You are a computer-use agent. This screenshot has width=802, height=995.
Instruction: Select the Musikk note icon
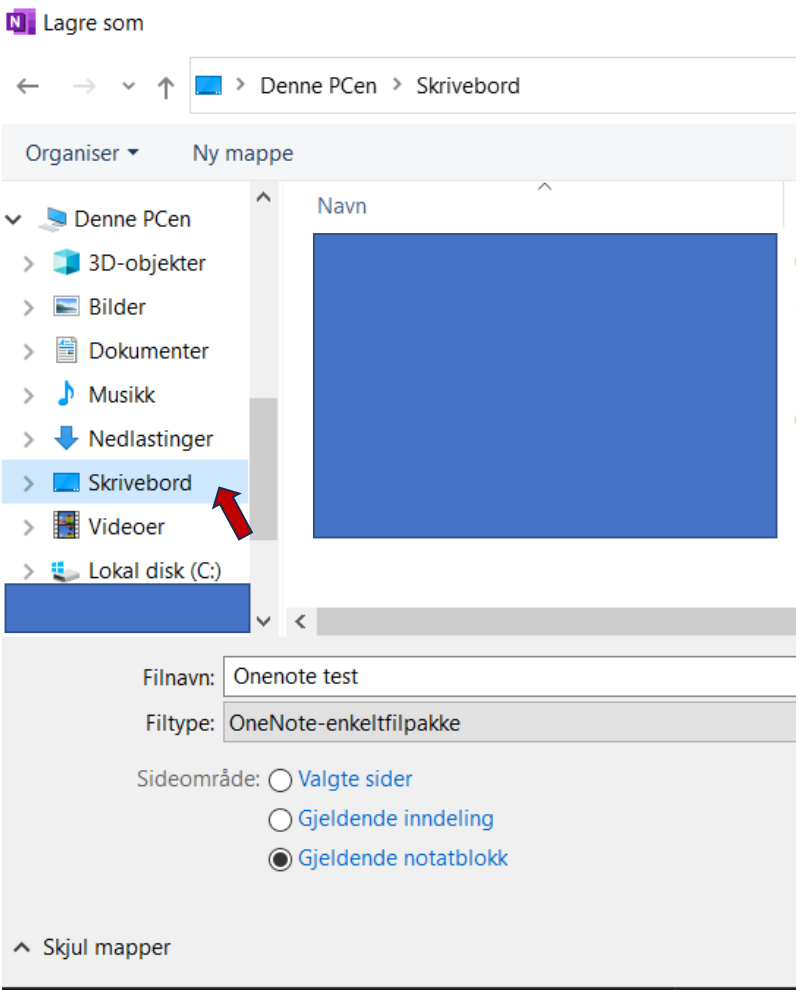click(x=66, y=394)
